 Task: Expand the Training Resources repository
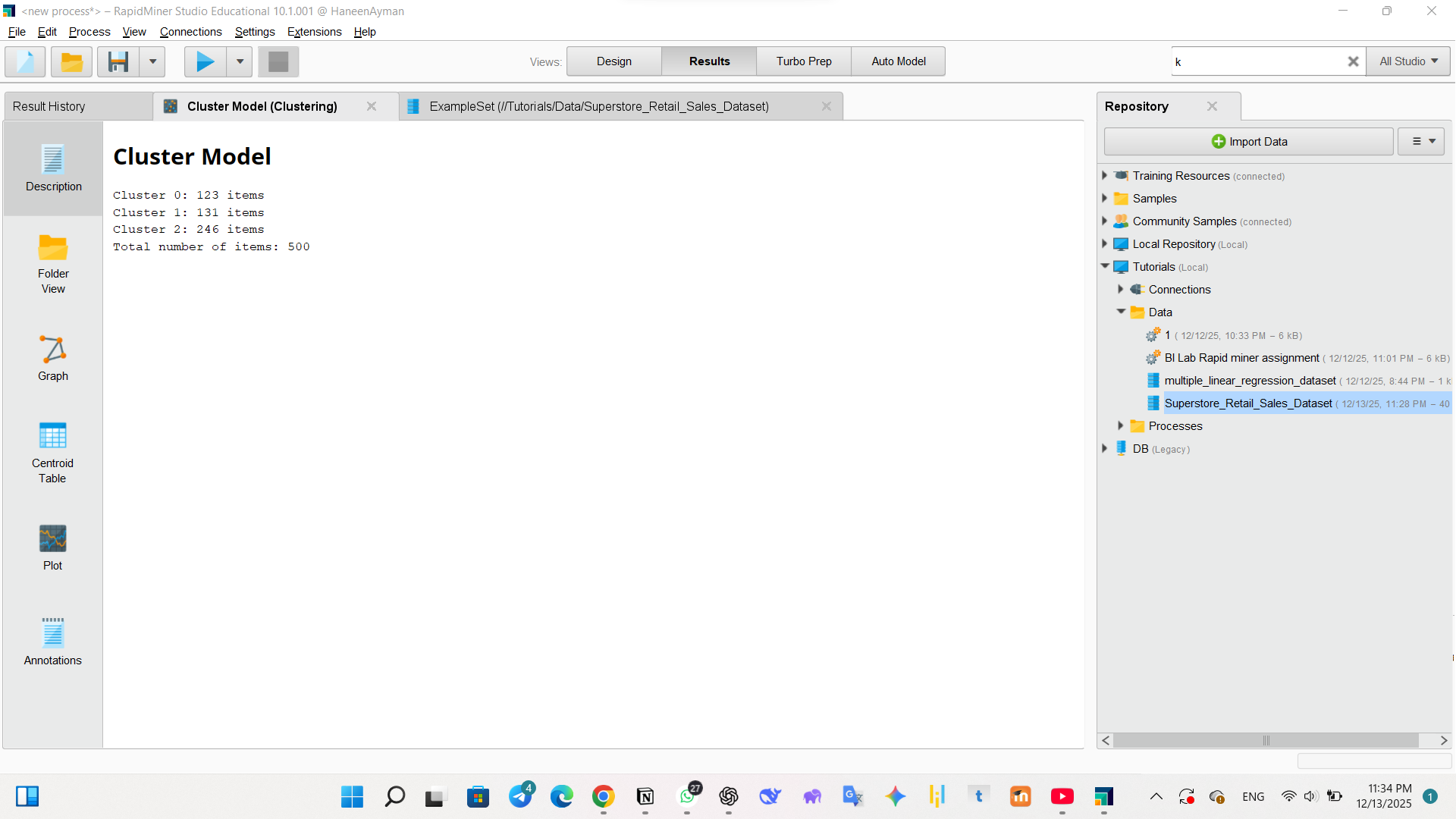click(1105, 176)
